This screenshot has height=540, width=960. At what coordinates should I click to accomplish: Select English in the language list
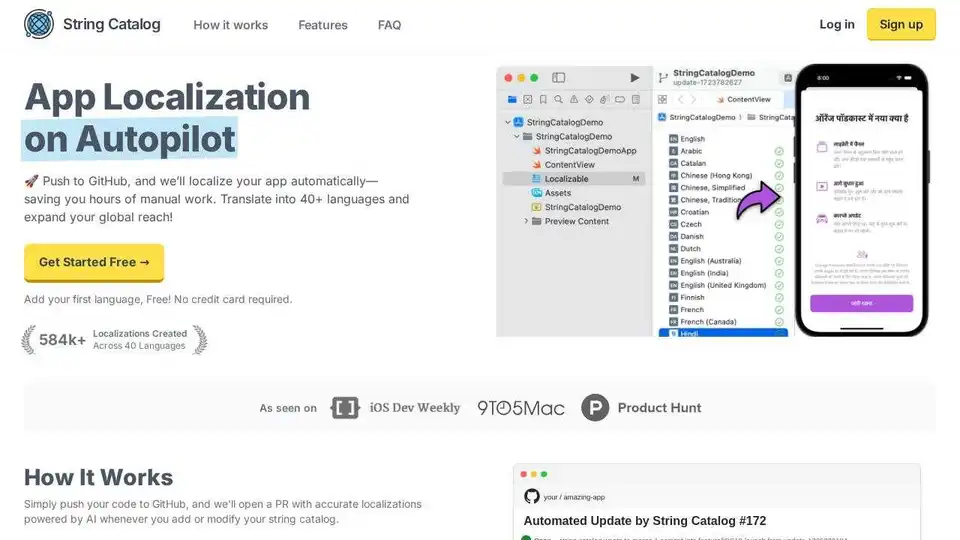686,139
